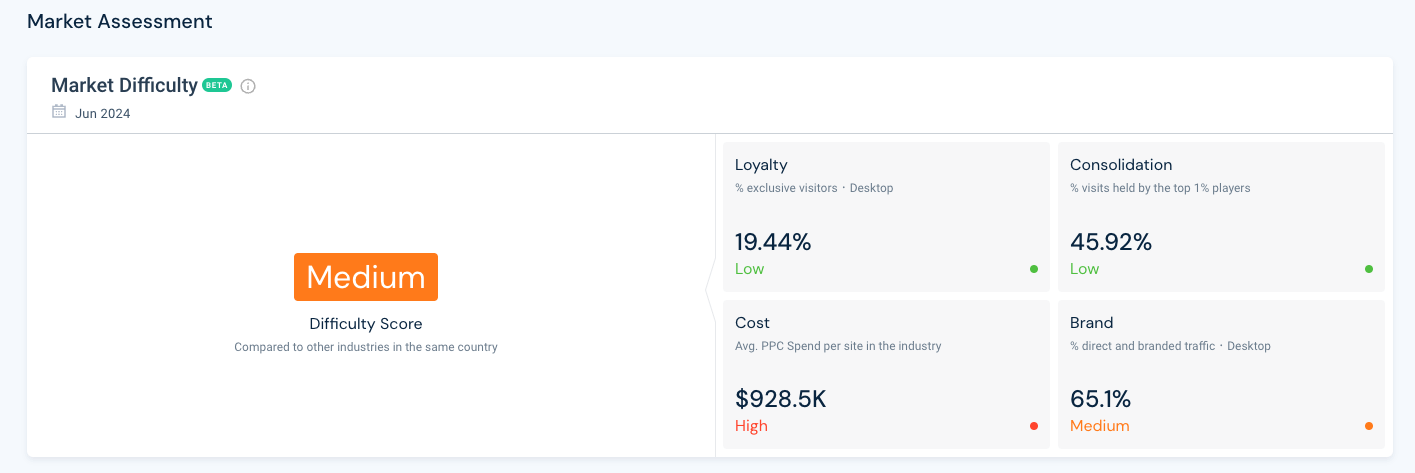Click the Market Assessment section heading
This screenshot has width=1415, height=473.
coord(119,21)
